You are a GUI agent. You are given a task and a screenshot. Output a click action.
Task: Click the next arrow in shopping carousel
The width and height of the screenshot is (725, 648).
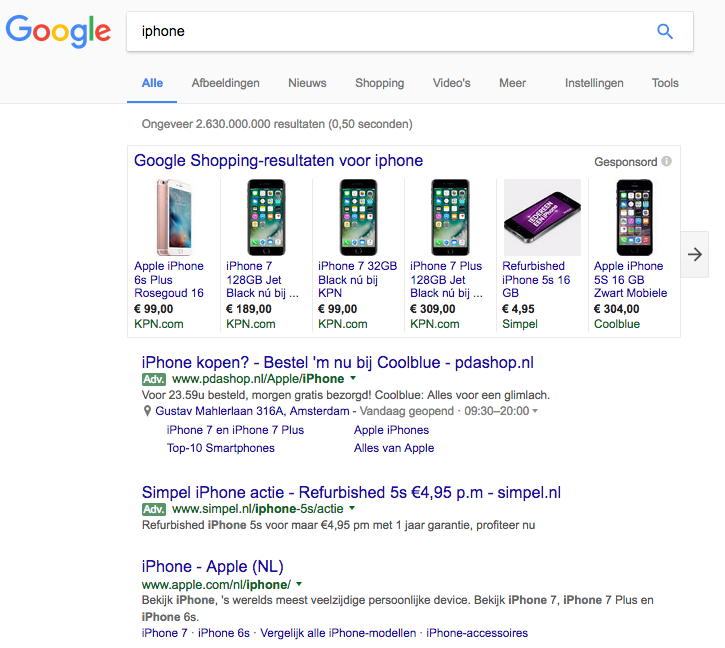[694, 254]
